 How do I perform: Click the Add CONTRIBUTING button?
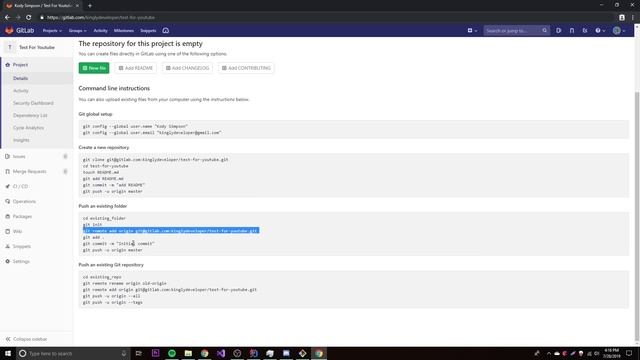[x=246, y=68]
